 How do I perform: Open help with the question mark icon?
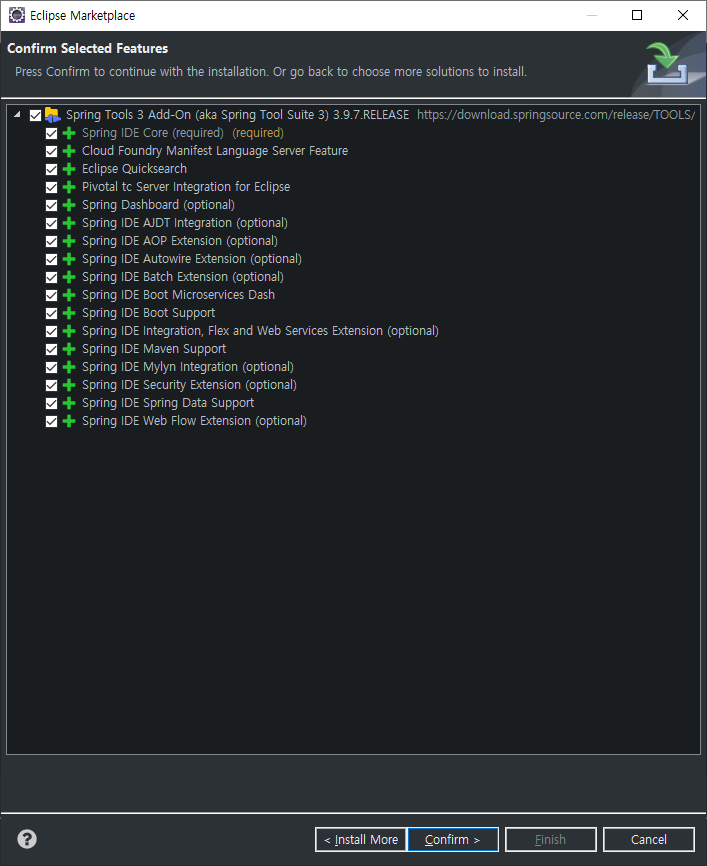pyautogui.click(x=27, y=839)
